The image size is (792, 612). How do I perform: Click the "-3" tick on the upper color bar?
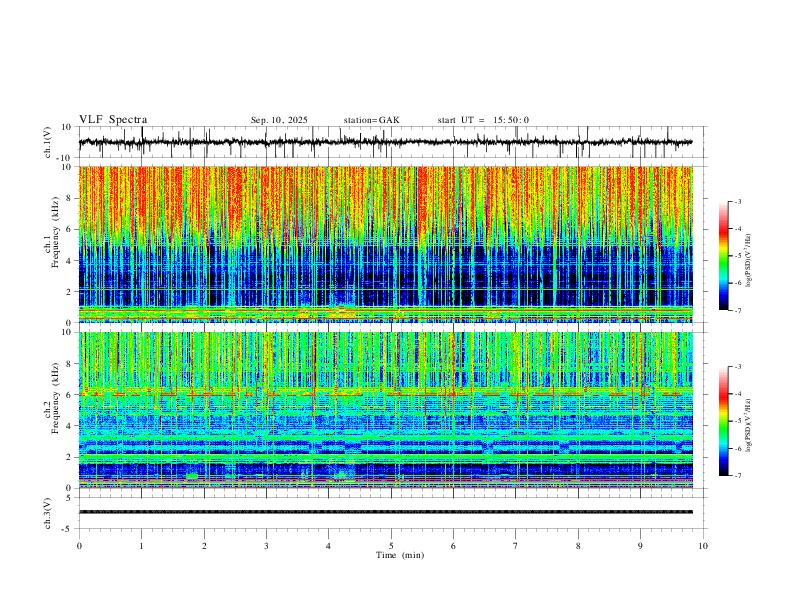737,201
